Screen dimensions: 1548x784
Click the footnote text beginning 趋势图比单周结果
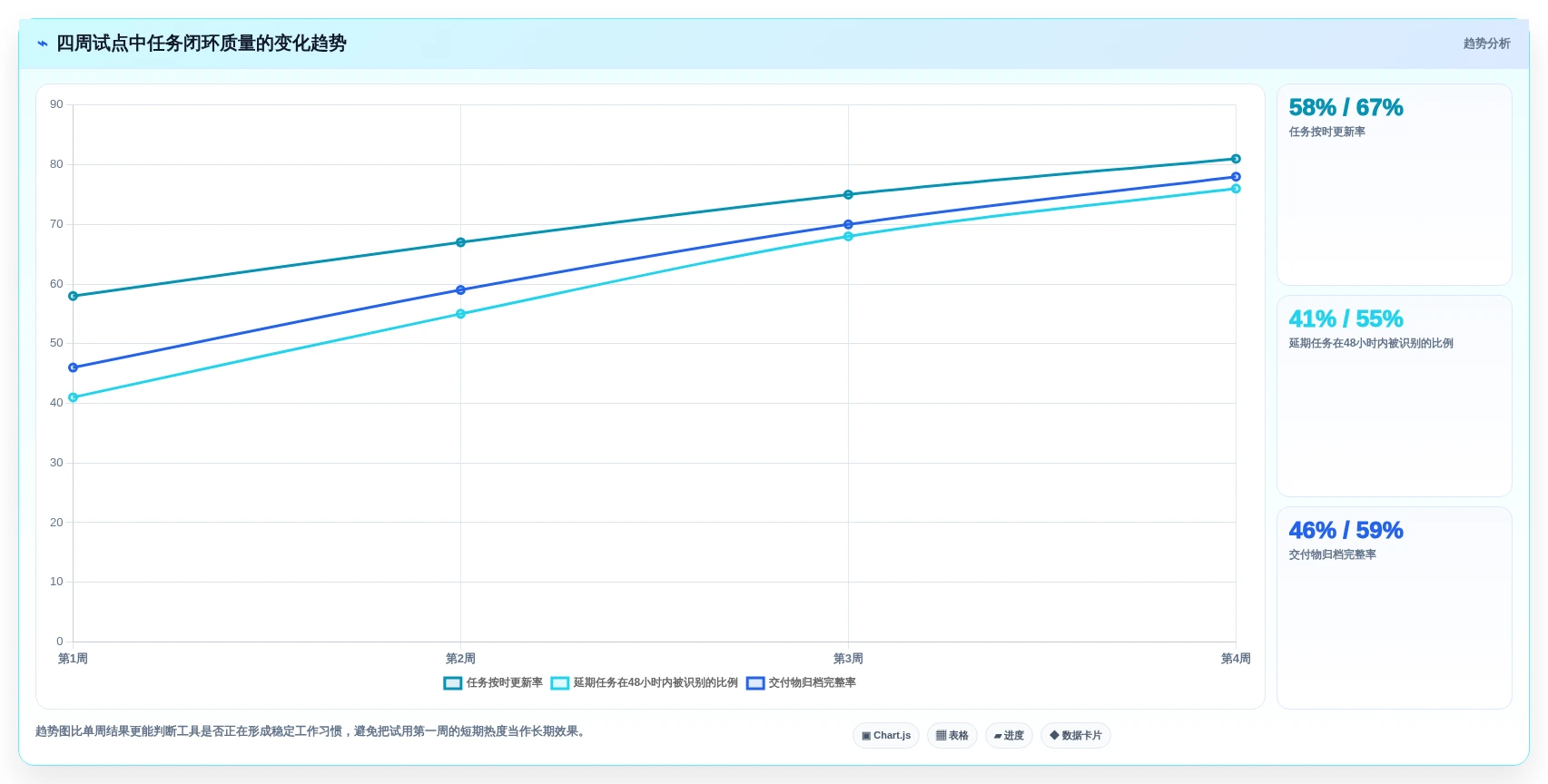click(x=311, y=731)
